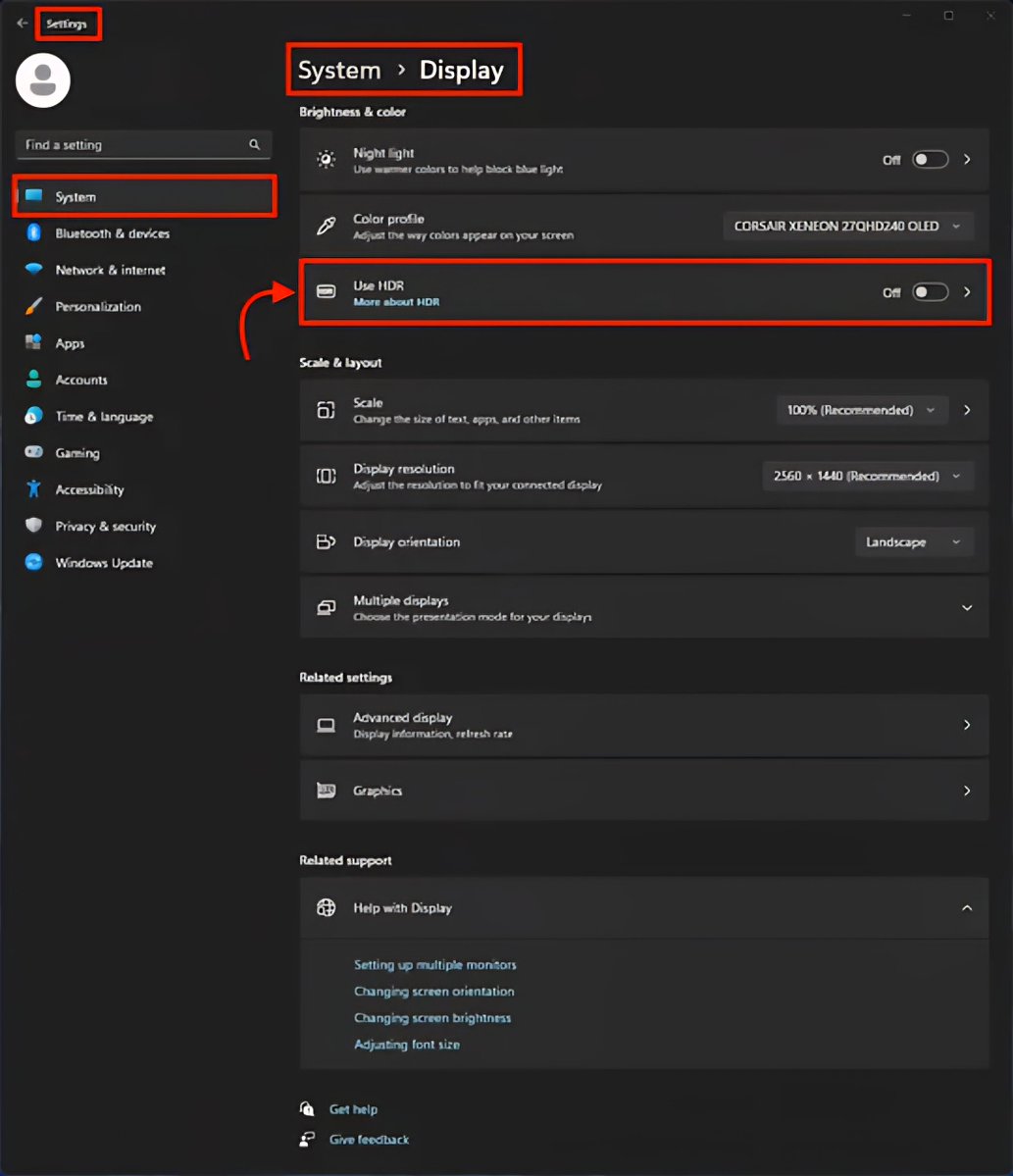Open the Advanced display row
This screenshot has width=1013, height=1176.
[x=644, y=725]
